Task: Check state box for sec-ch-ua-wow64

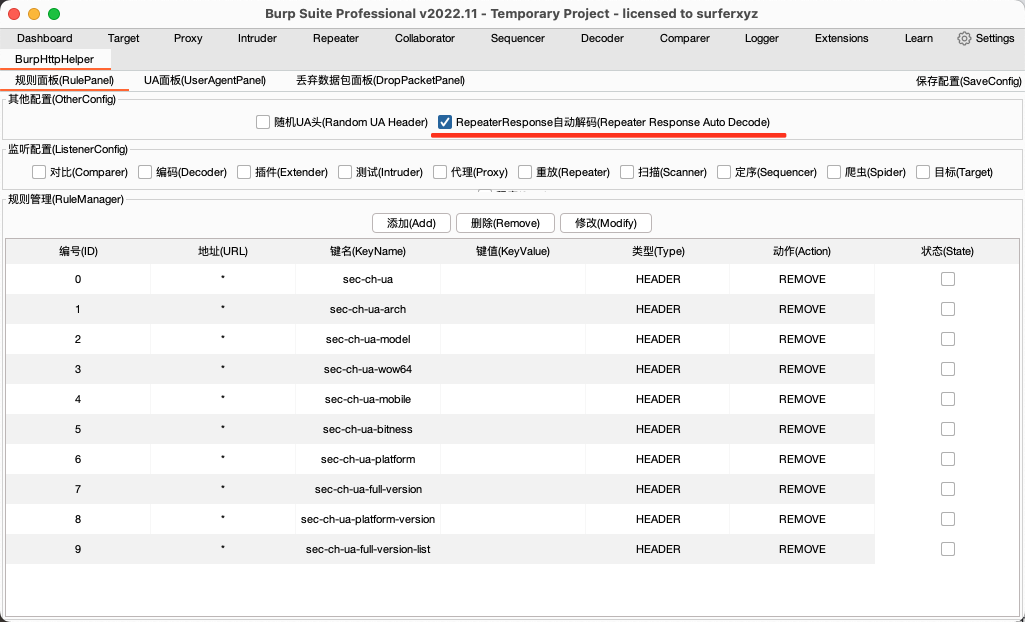Action: click(948, 369)
